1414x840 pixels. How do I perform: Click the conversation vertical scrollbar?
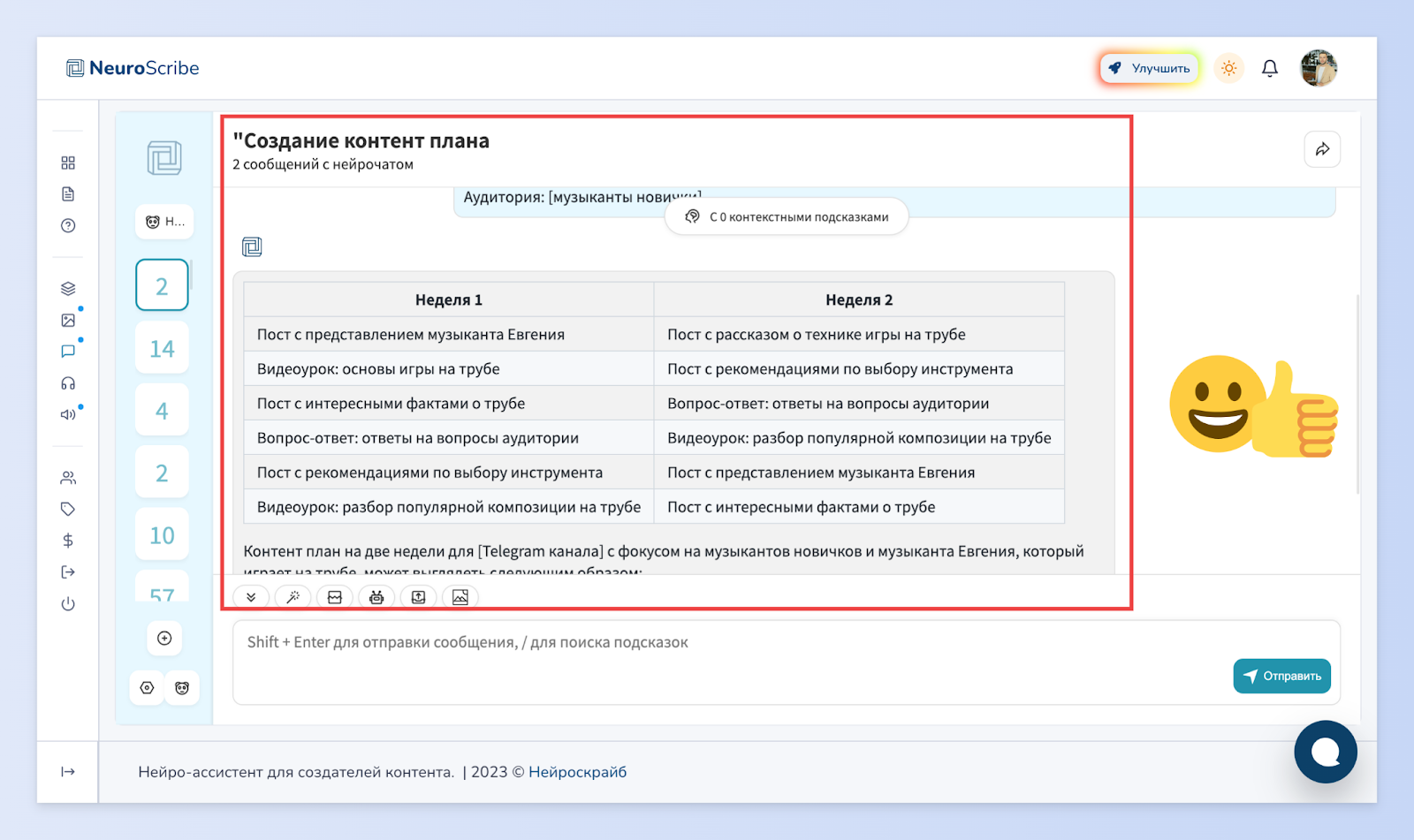pyautogui.click(x=1357, y=394)
